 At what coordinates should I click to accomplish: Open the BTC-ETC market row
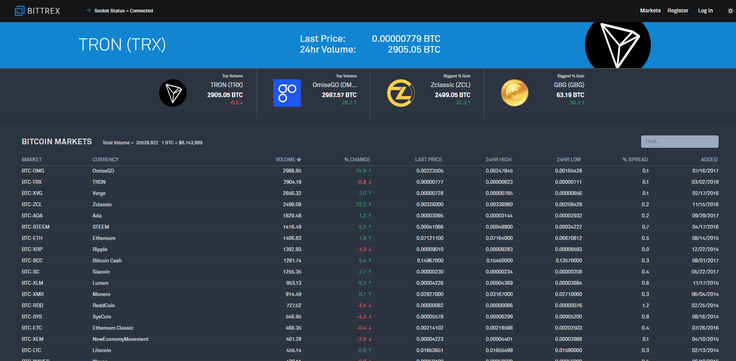click(369, 328)
